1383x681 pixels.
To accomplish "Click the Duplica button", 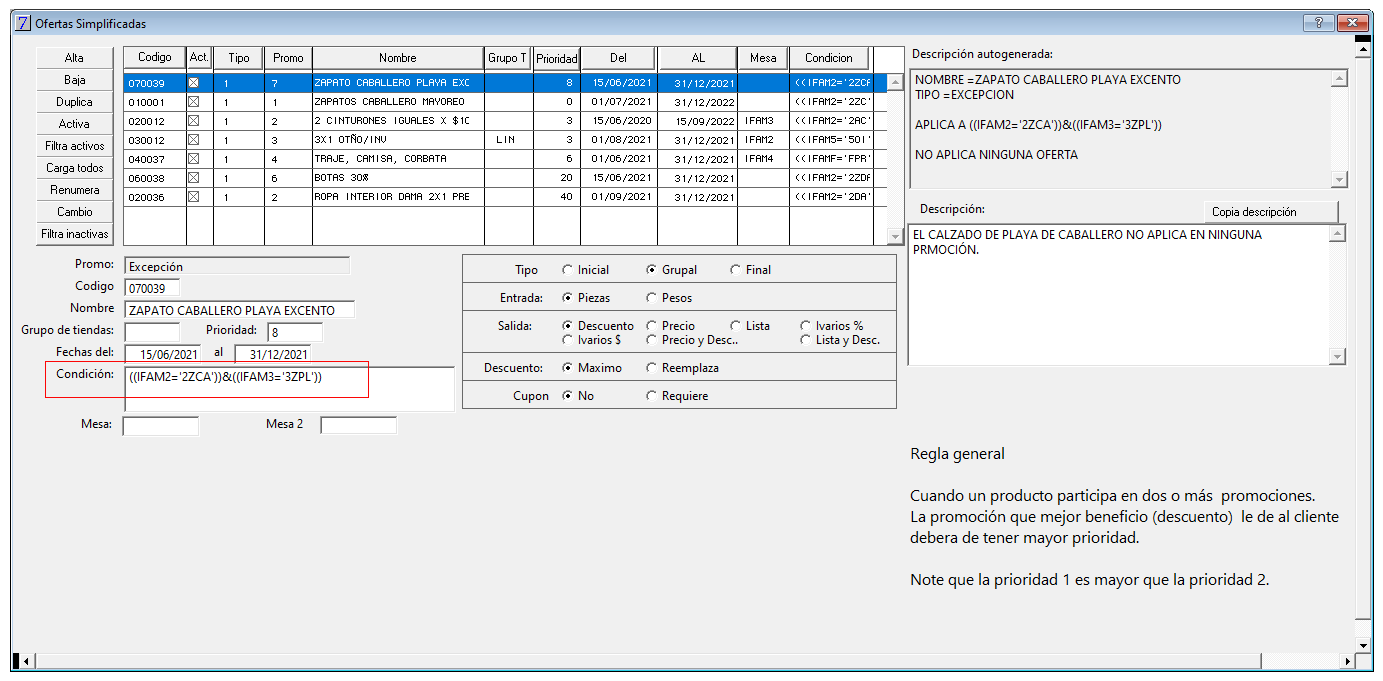I will pos(74,102).
